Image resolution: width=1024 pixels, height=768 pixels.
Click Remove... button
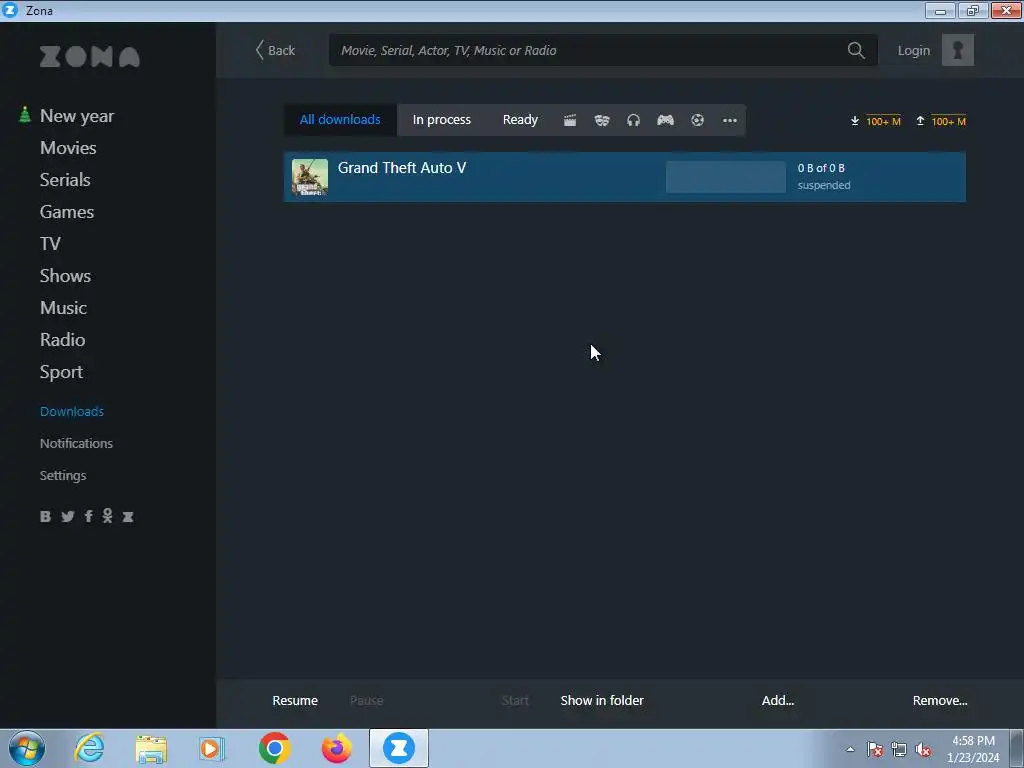[940, 701]
